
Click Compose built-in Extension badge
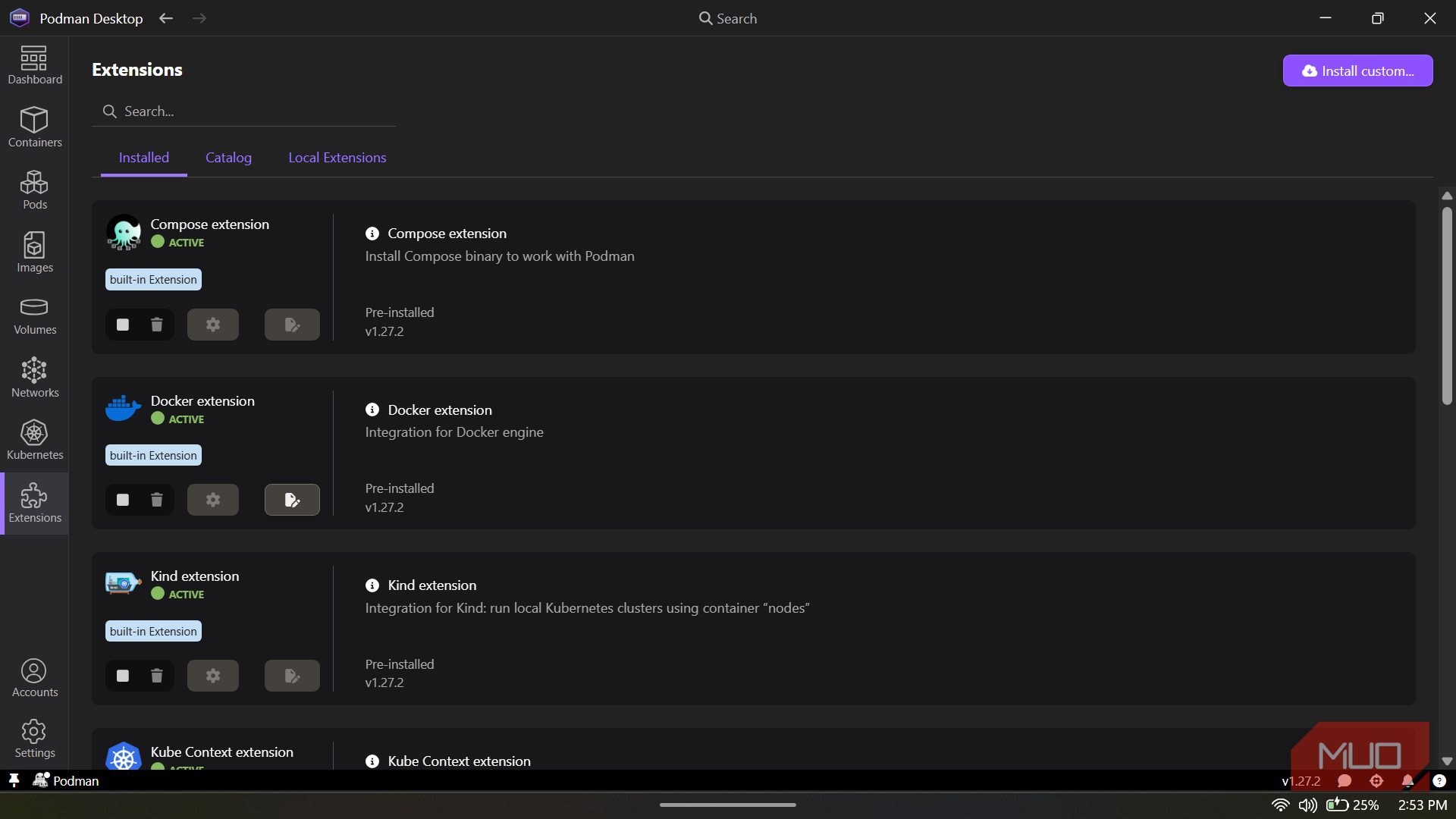coord(153,280)
